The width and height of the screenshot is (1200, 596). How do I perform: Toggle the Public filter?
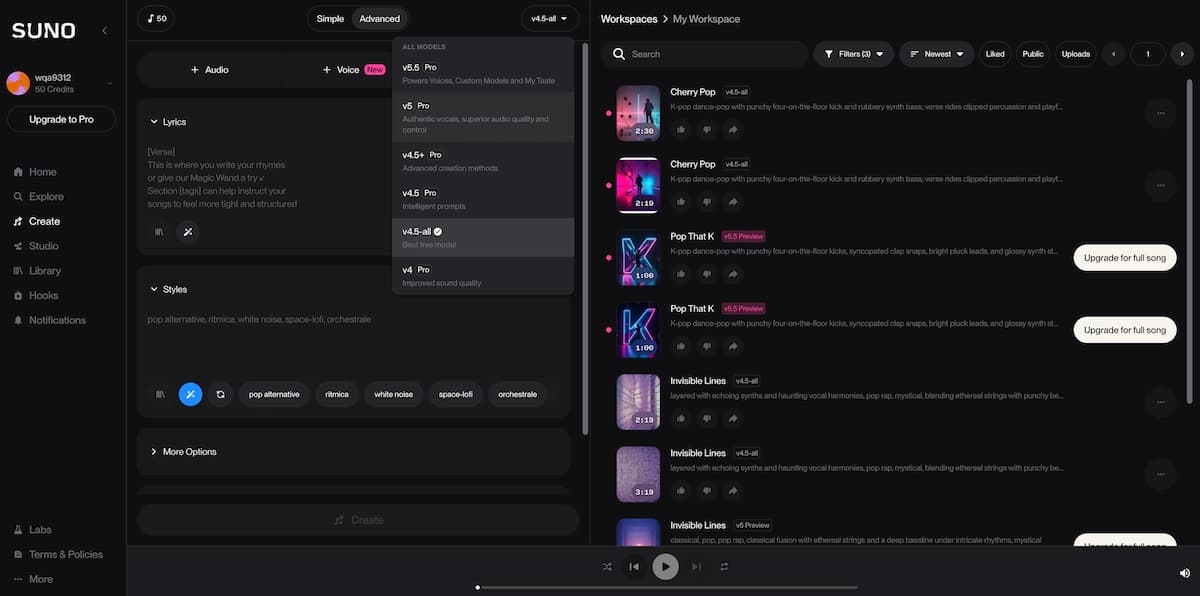(x=1033, y=54)
